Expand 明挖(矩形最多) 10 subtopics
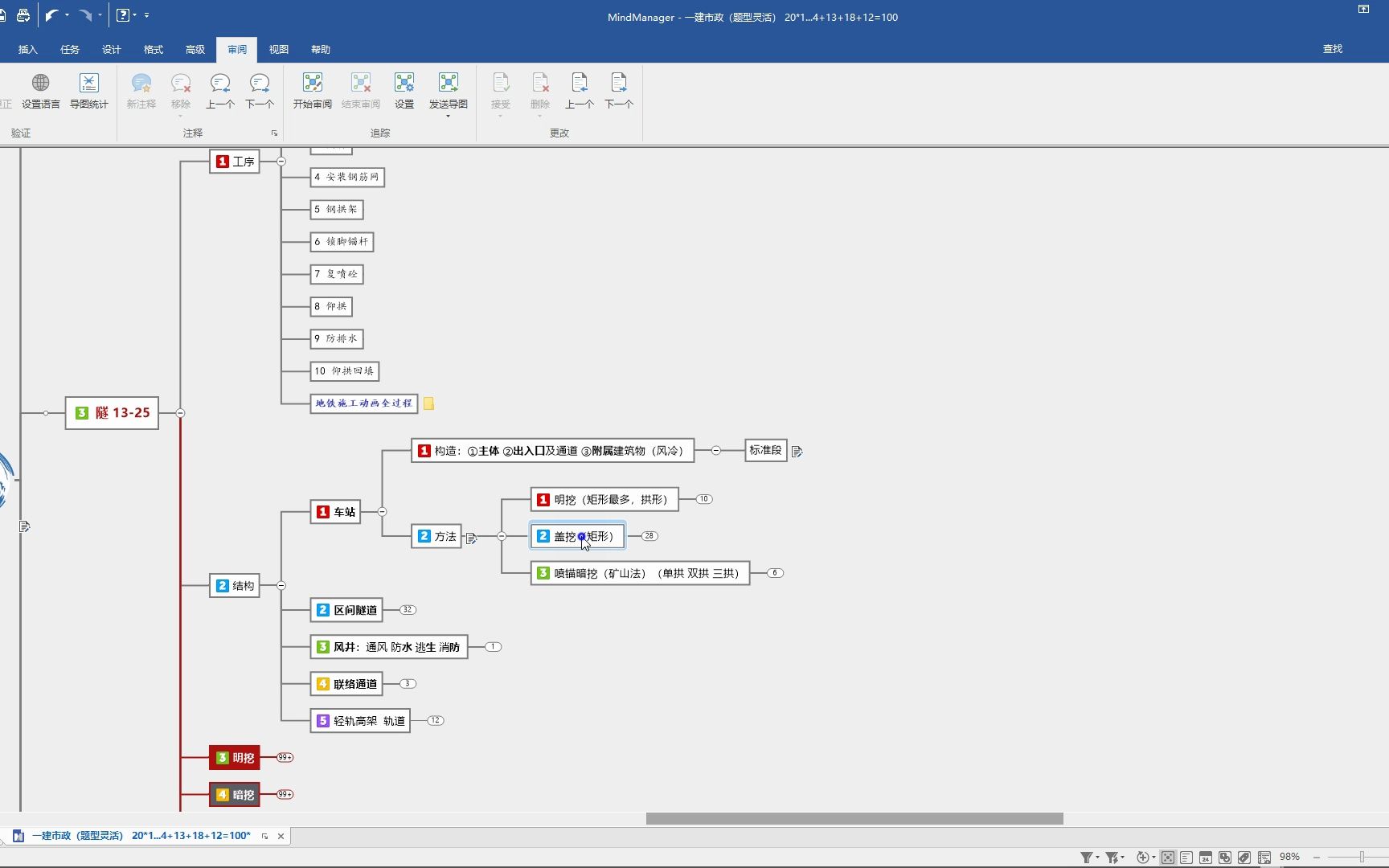1389x868 pixels. point(704,499)
